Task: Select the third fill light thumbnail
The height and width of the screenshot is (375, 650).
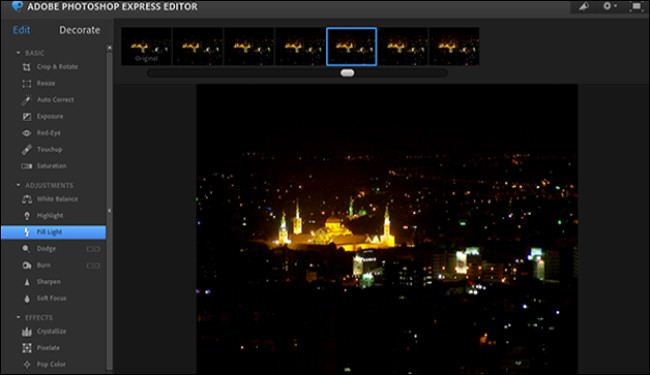Action: (x=249, y=46)
